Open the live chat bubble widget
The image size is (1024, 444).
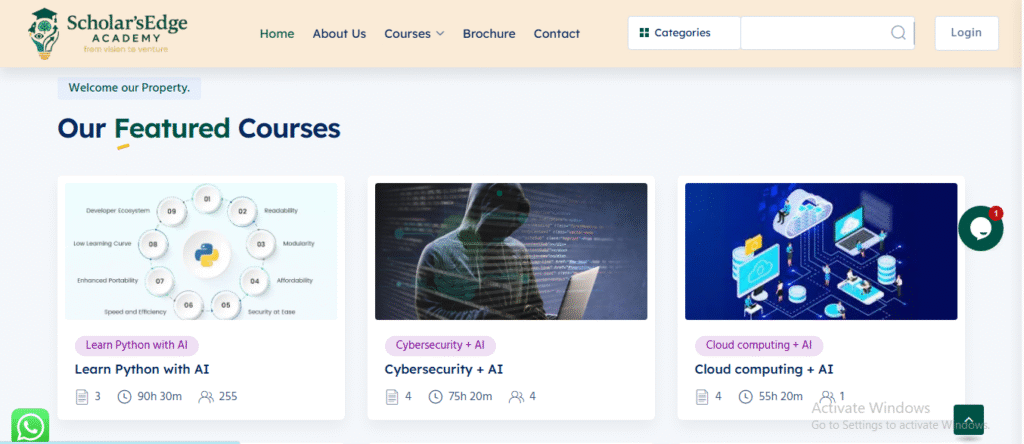tap(979, 228)
